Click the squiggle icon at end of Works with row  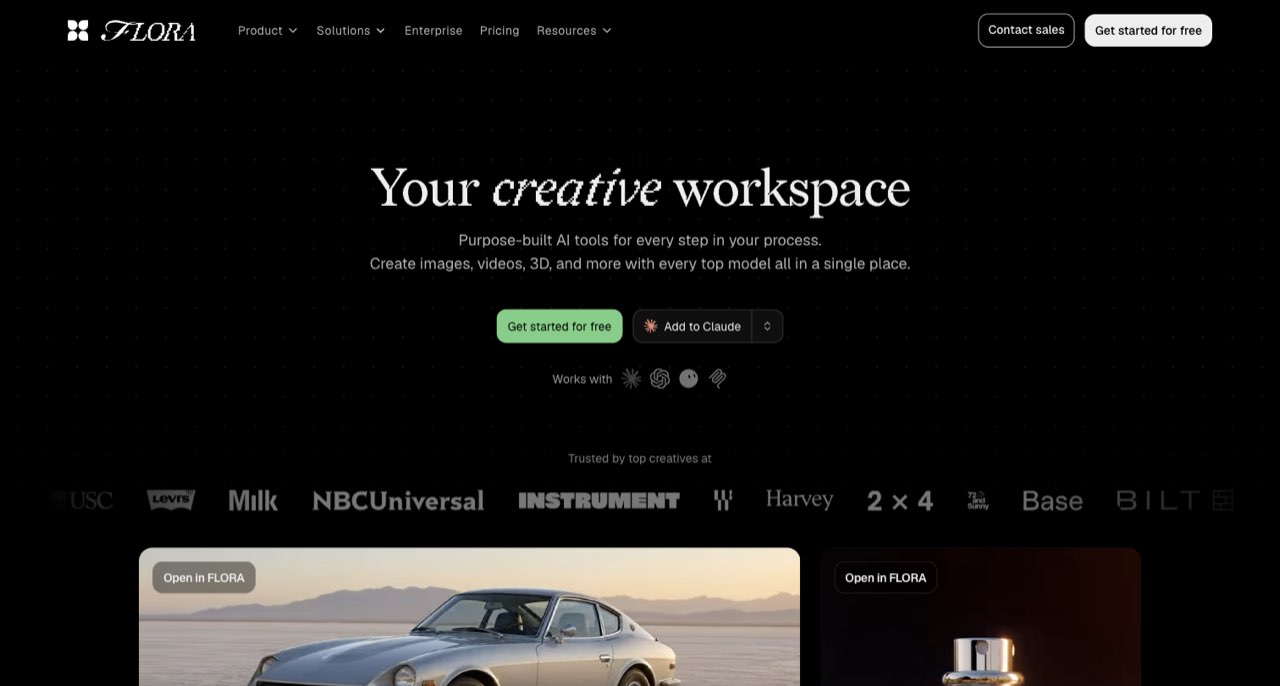718,378
